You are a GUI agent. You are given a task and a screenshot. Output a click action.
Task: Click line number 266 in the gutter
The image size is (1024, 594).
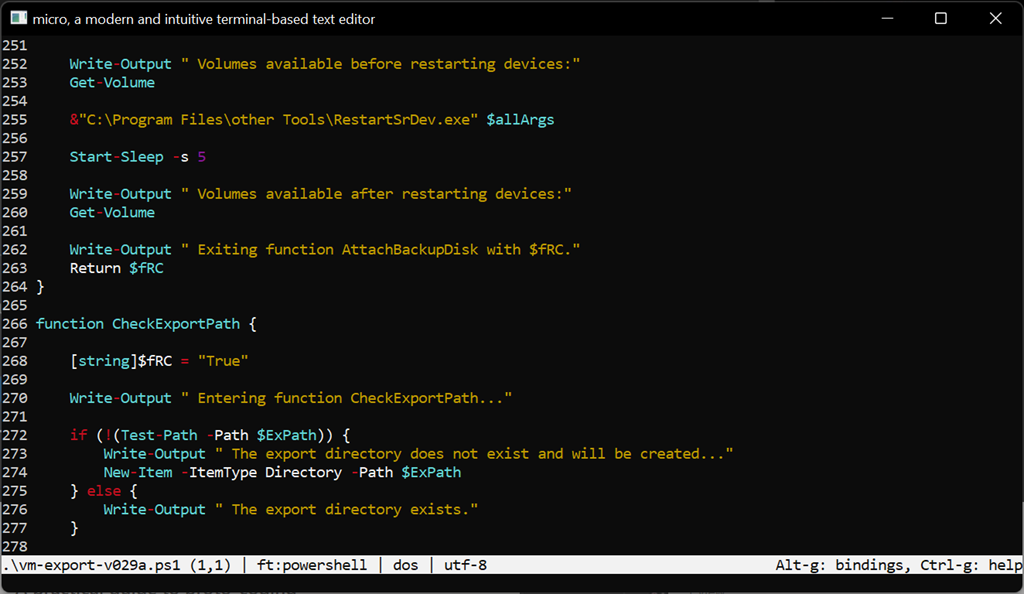click(14, 324)
